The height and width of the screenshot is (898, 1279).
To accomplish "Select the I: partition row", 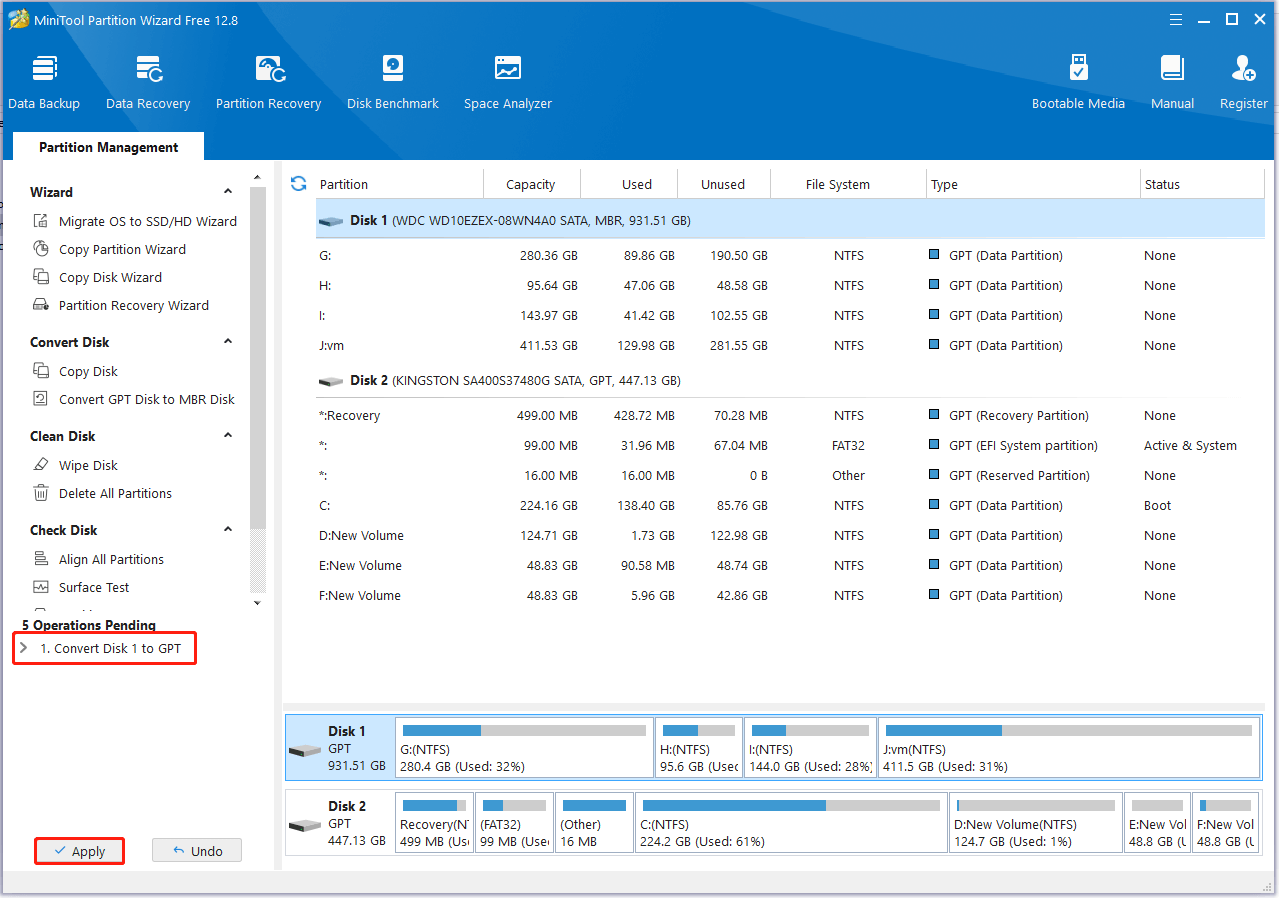I will [790, 316].
